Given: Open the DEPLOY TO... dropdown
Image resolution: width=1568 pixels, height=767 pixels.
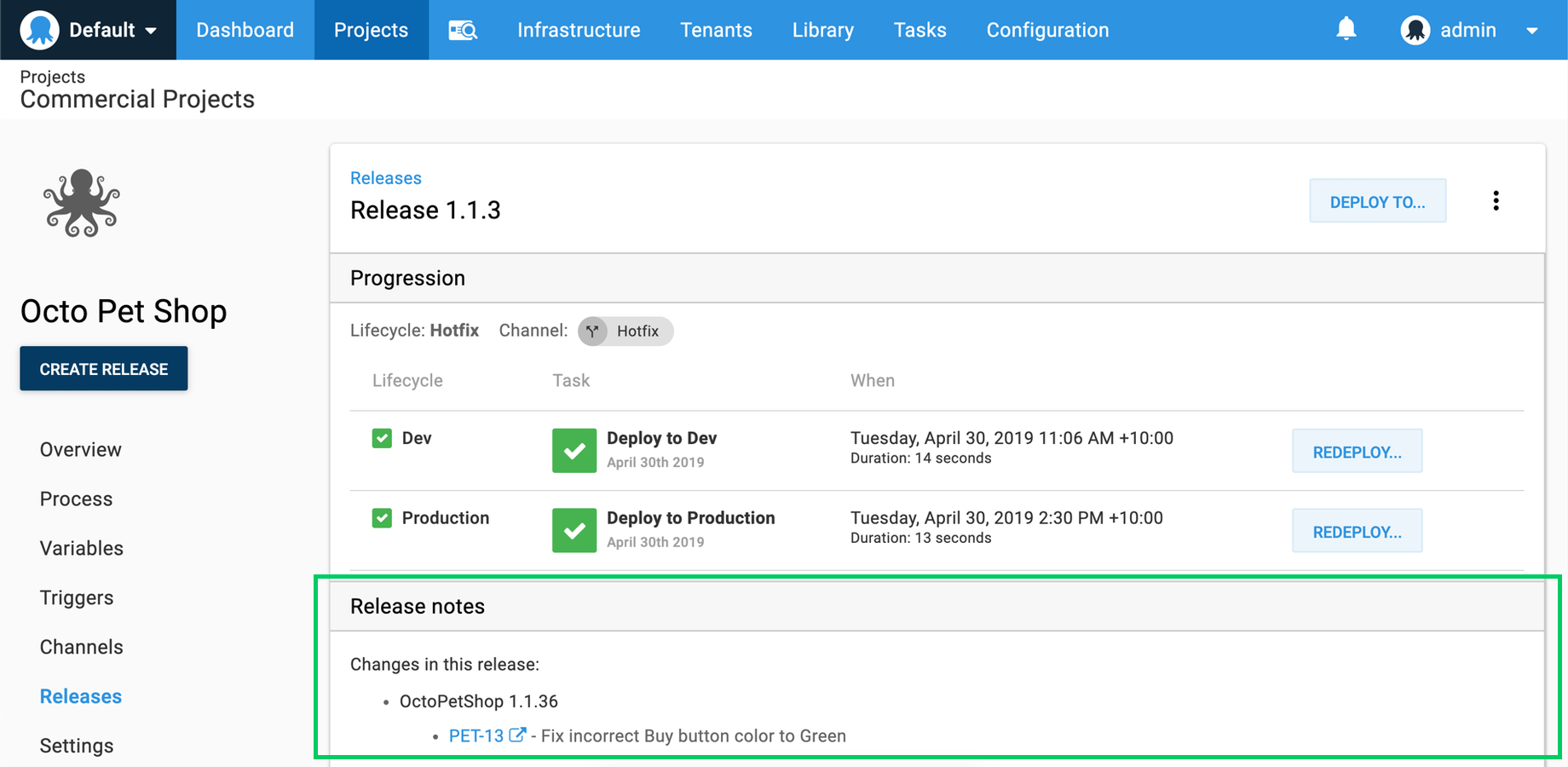Looking at the screenshot, I should [1377, 201].
